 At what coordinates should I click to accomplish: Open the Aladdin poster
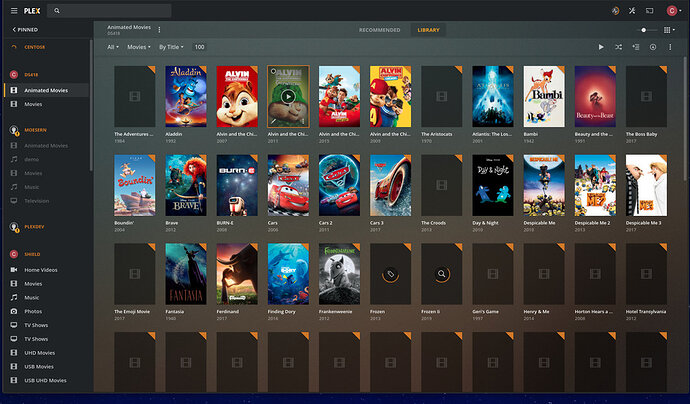point(186,96)
